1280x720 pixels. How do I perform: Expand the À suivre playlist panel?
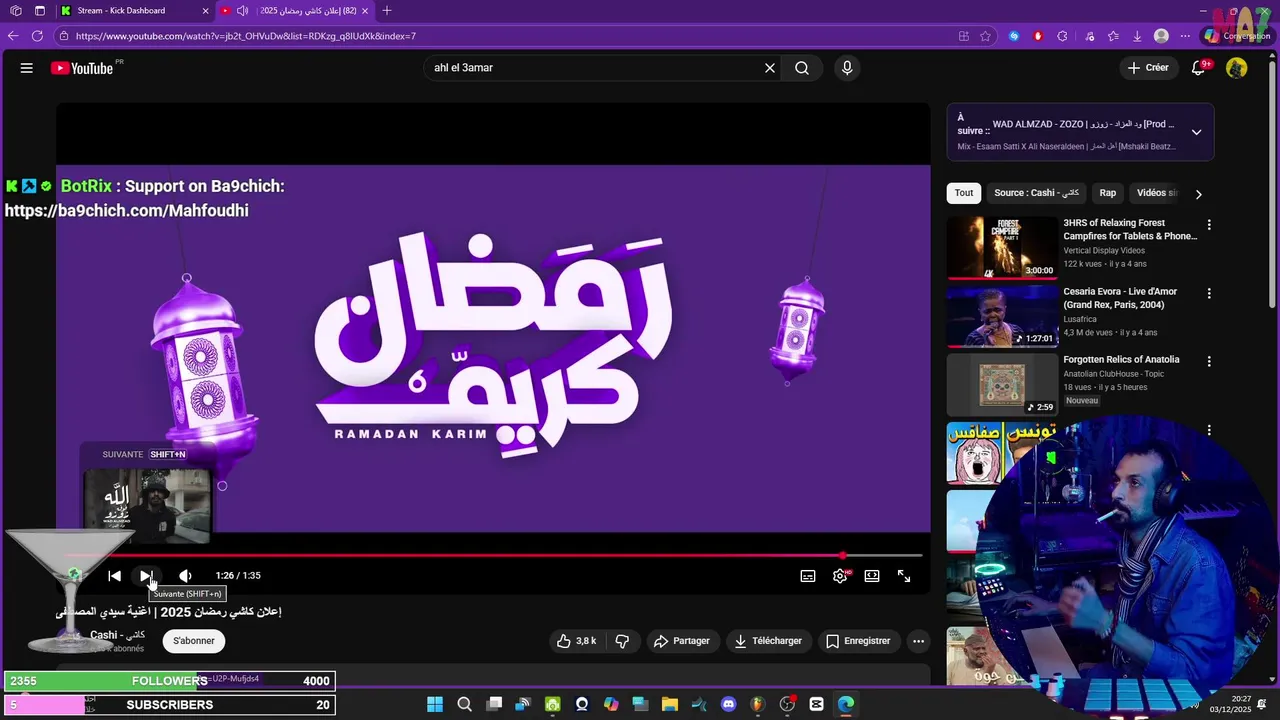coord(1196,132)
